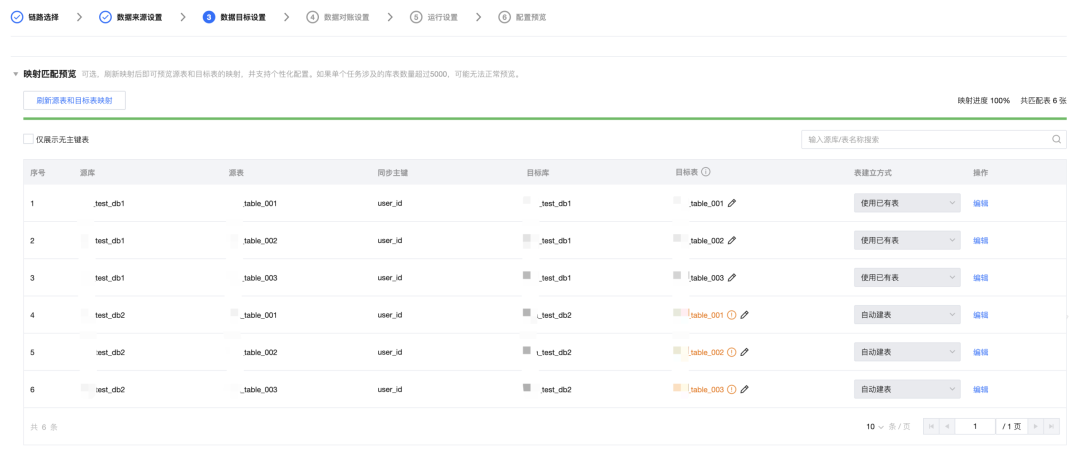Click orange warning icon in row 6
Viewport: 1080px width, 450px height.
(731, 389)
